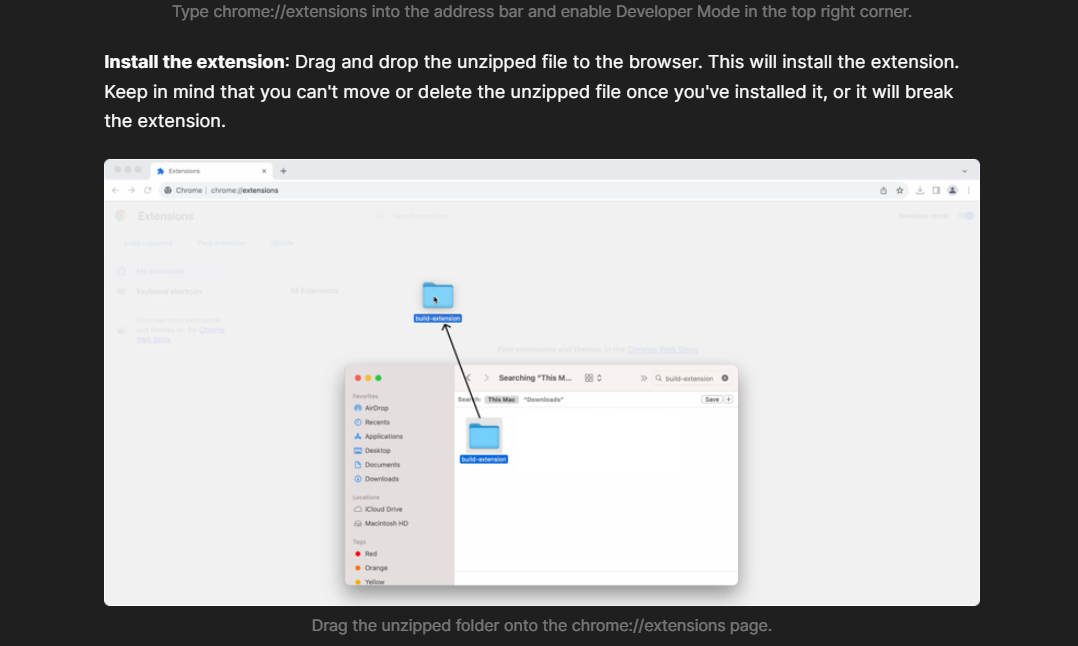Select the This Mac search scope

[501, 399]
